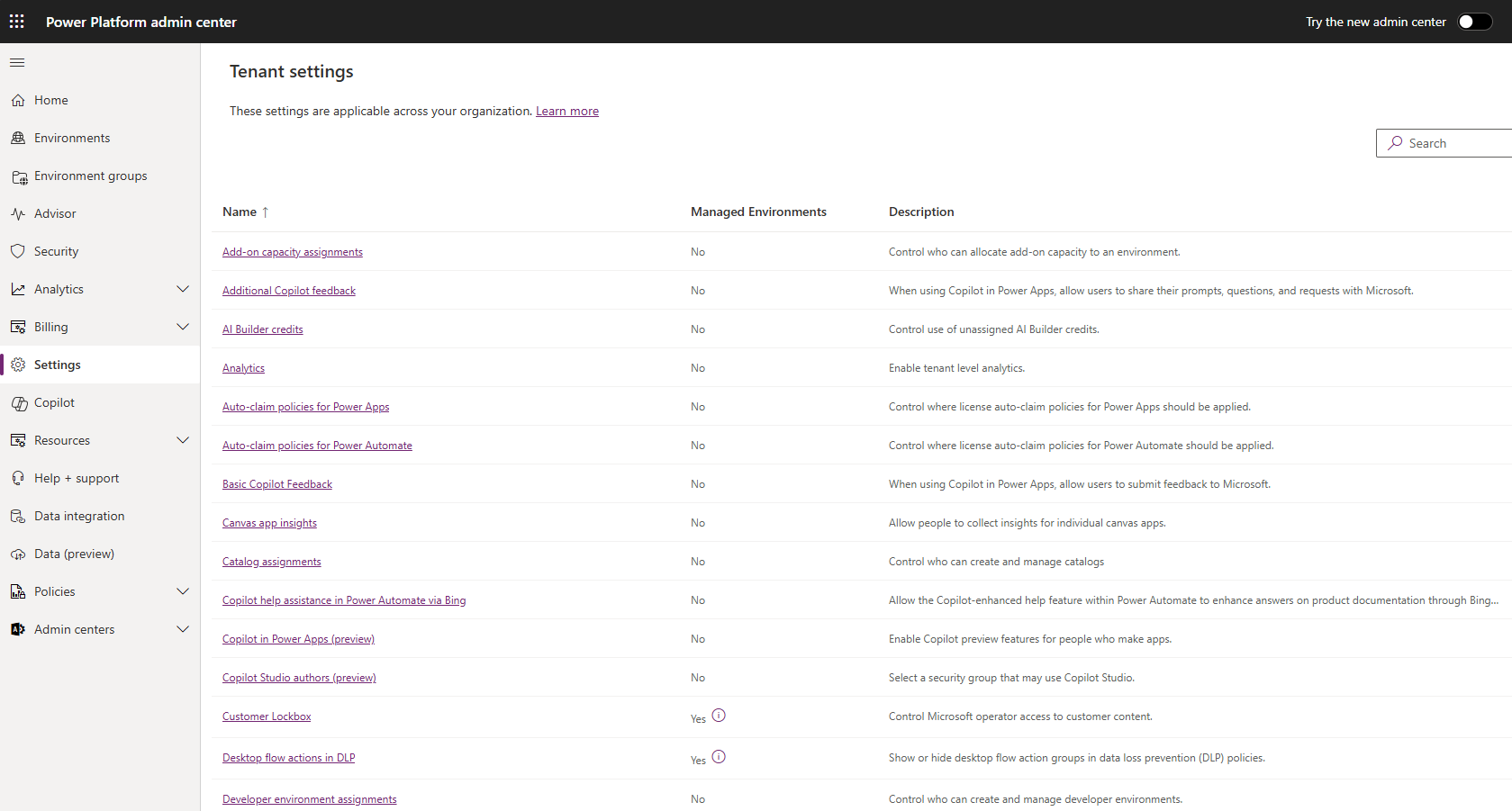Click the Home house icon
The image size is (1512, 811).
[x=18, y=100]
